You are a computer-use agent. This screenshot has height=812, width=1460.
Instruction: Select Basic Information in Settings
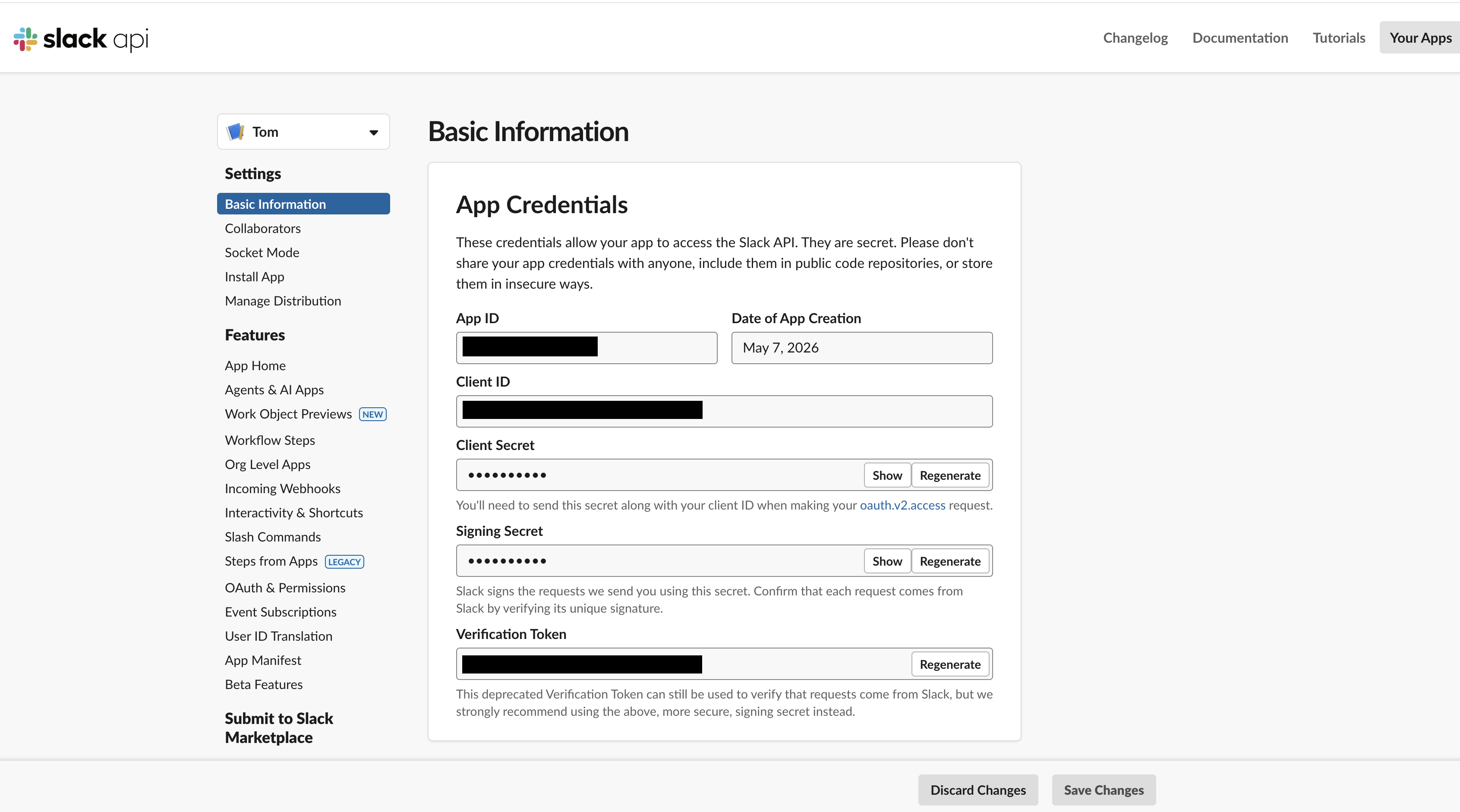coord(303,204)
